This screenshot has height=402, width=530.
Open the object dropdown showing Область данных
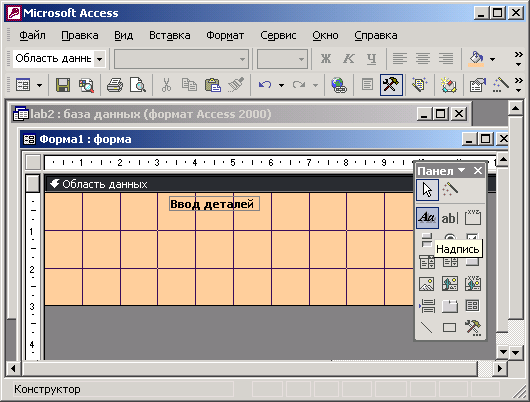pyautogui.click(x=99, y=59)
